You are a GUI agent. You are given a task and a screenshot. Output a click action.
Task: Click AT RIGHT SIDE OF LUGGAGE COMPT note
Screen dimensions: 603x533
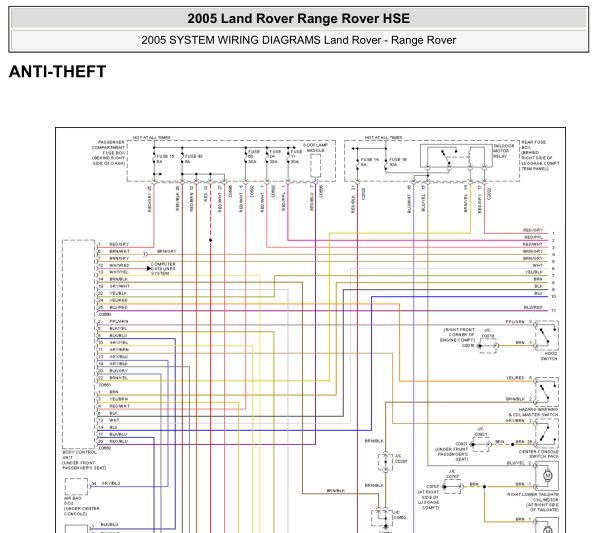pos(428,500)
